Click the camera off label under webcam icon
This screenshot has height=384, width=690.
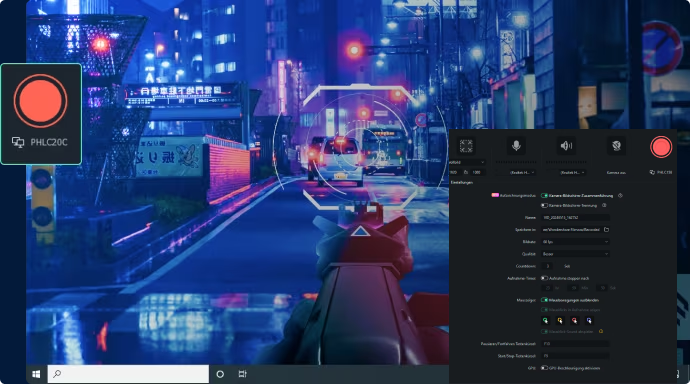617,172
